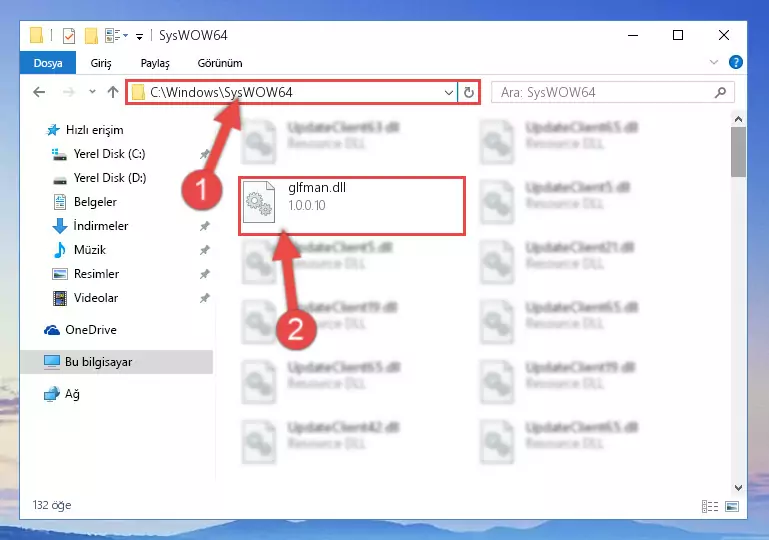Minimize the SysWOW64 window

pyautogui.click(x=633, y=35)
